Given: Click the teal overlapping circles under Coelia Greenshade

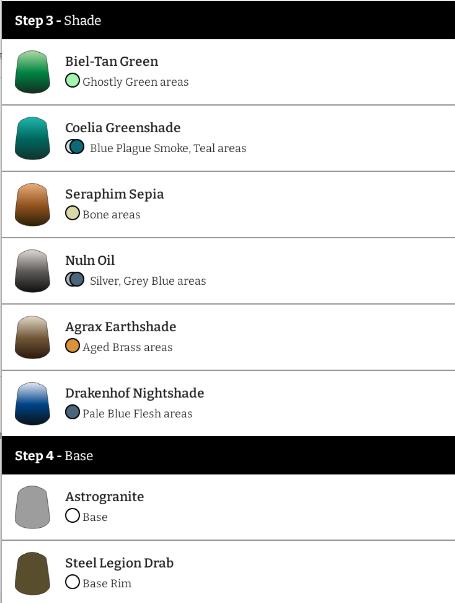Looking at the screenshot, I should coord(75,147).
